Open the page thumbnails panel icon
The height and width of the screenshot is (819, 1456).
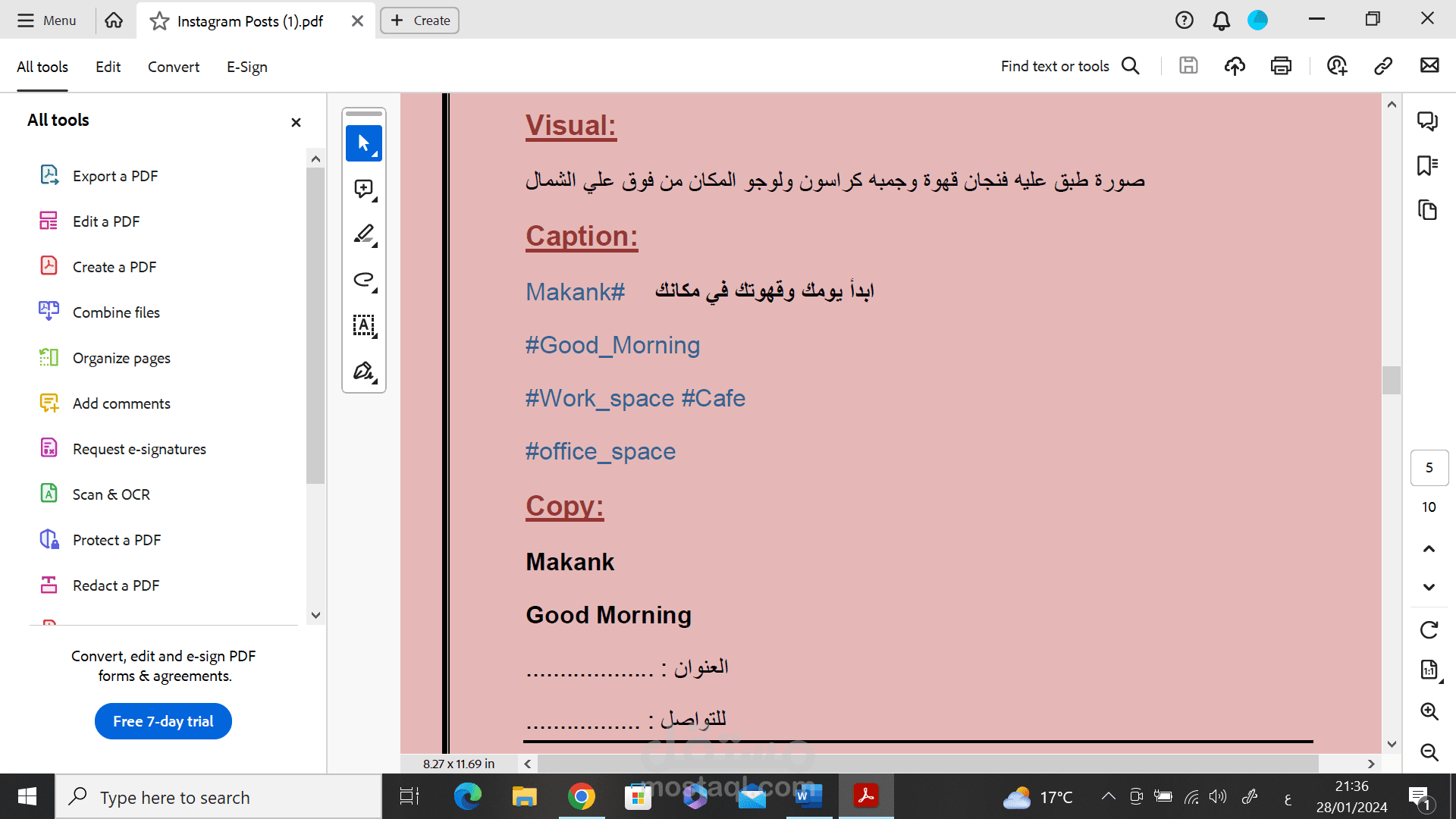tap(1428, 210)
